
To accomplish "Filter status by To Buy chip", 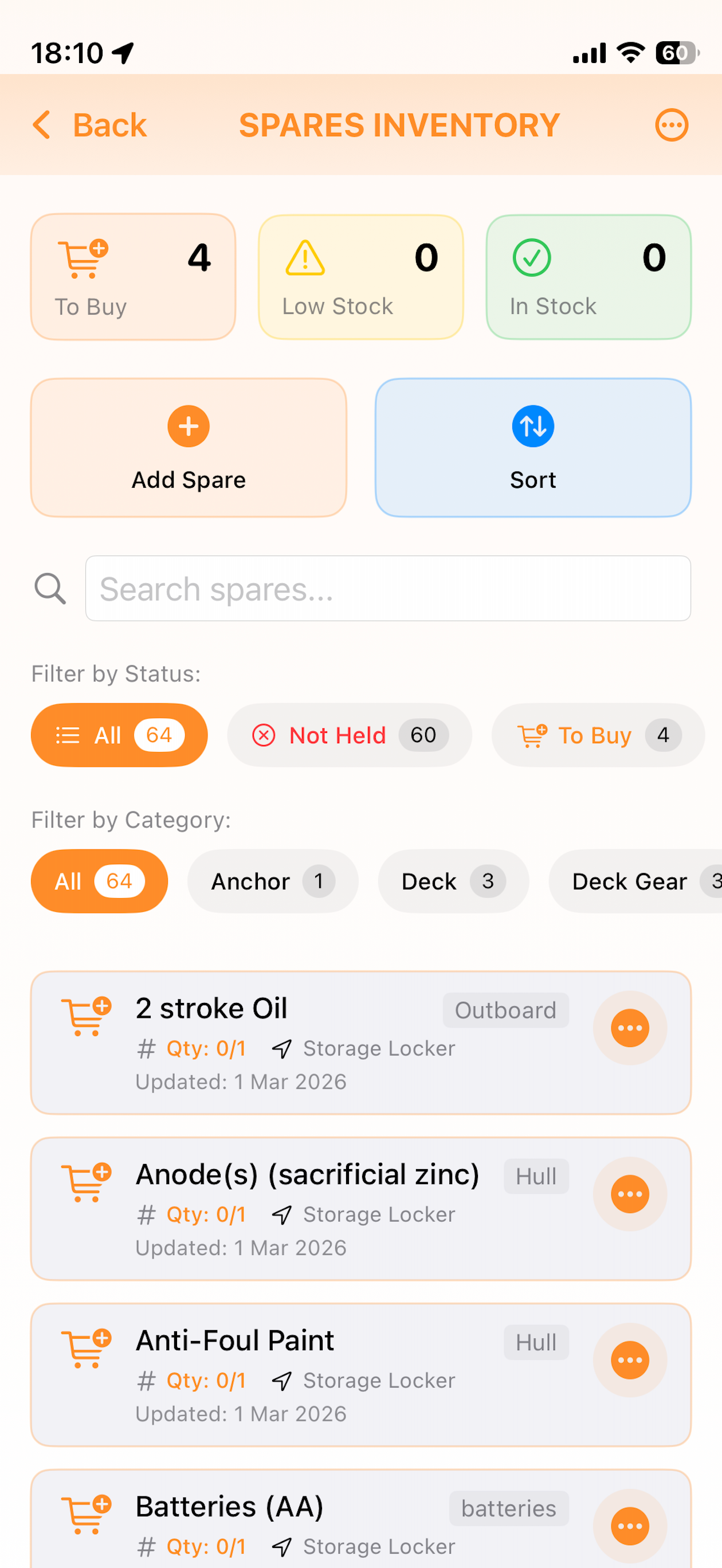I will click(598, 735).
